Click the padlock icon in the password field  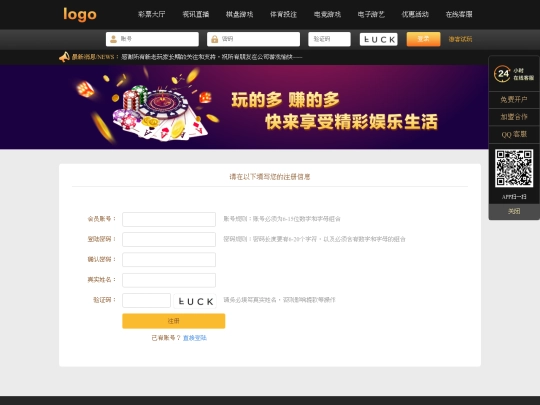[215, 39]
